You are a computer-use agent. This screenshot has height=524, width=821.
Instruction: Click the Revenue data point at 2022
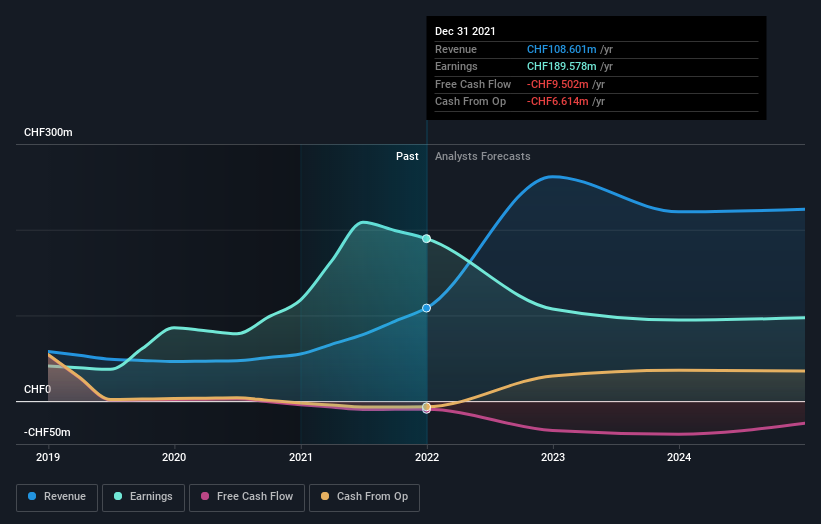tap(427, 308)
